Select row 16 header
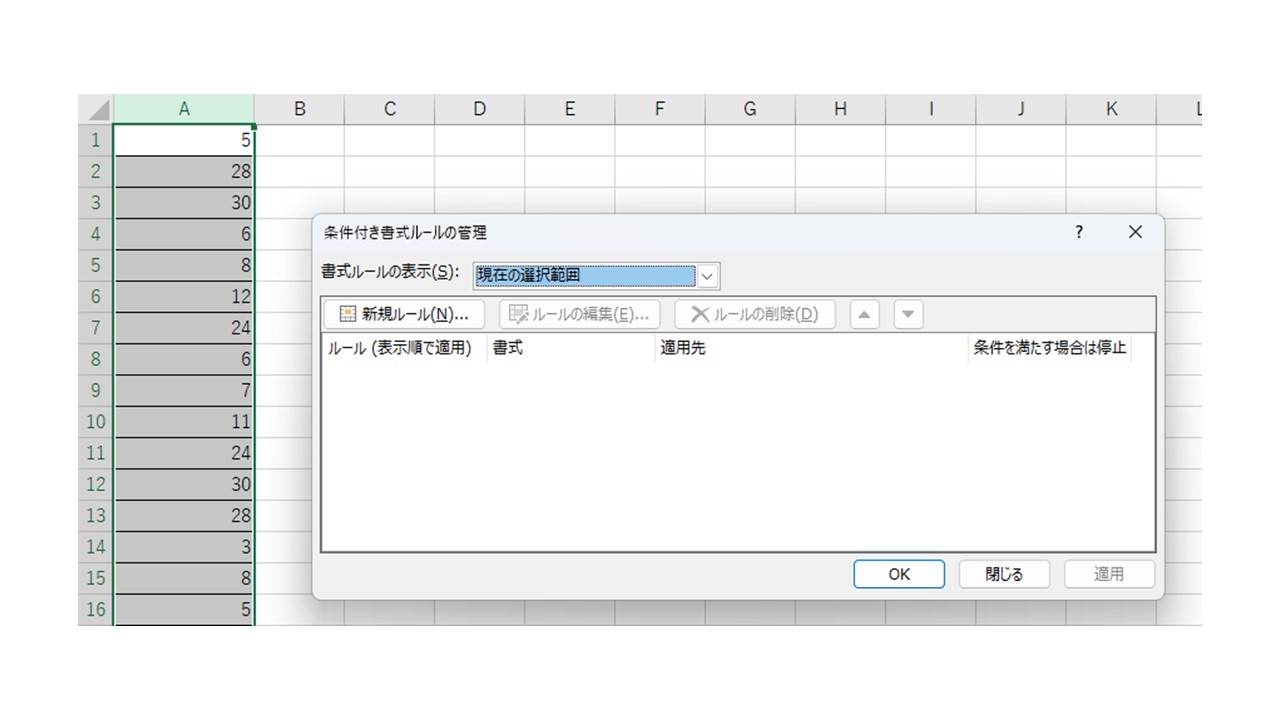 (96, 609)
